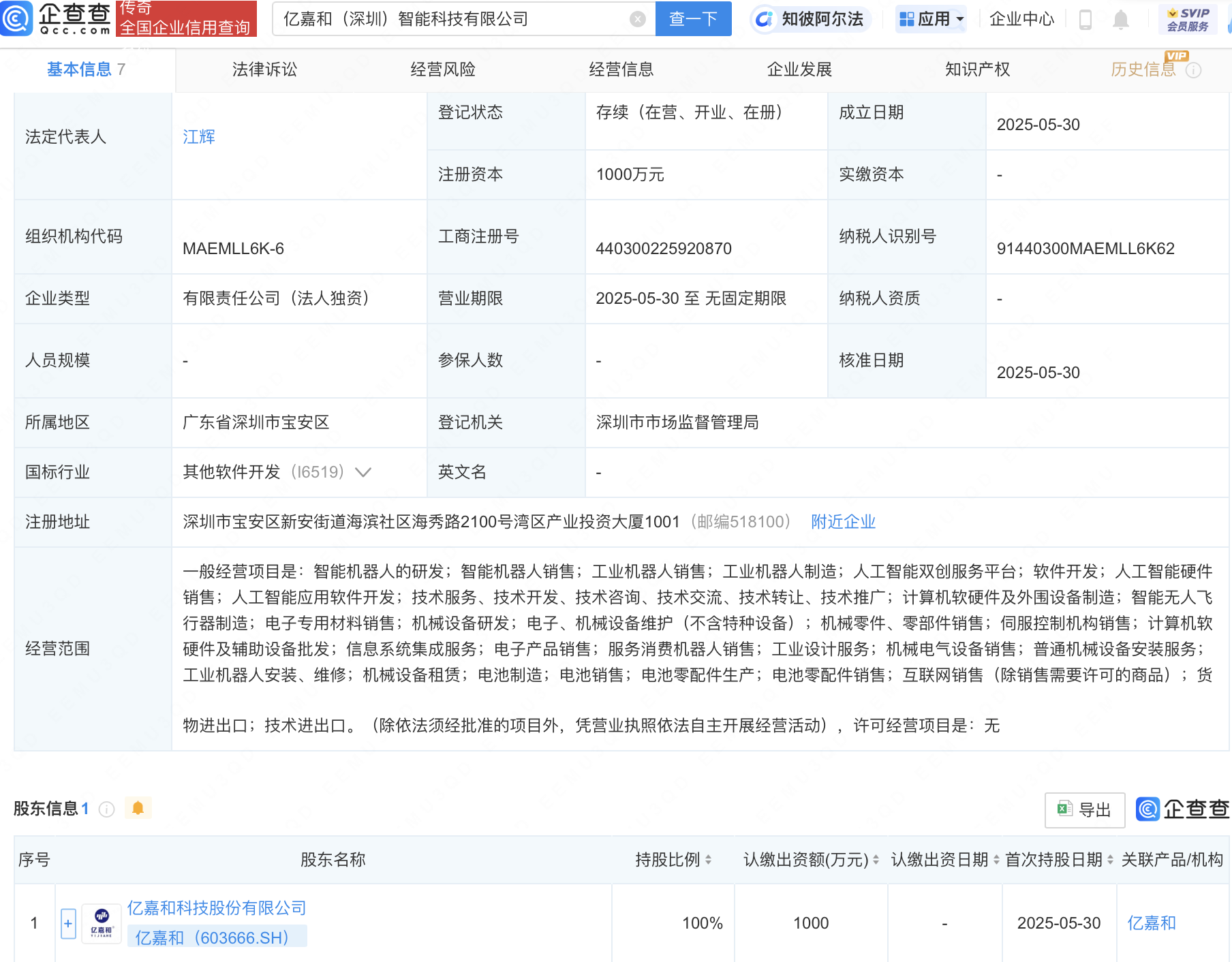Expand the 国标行业 category chevron
Screen dimensions: 1232x962
click(363, 472)
